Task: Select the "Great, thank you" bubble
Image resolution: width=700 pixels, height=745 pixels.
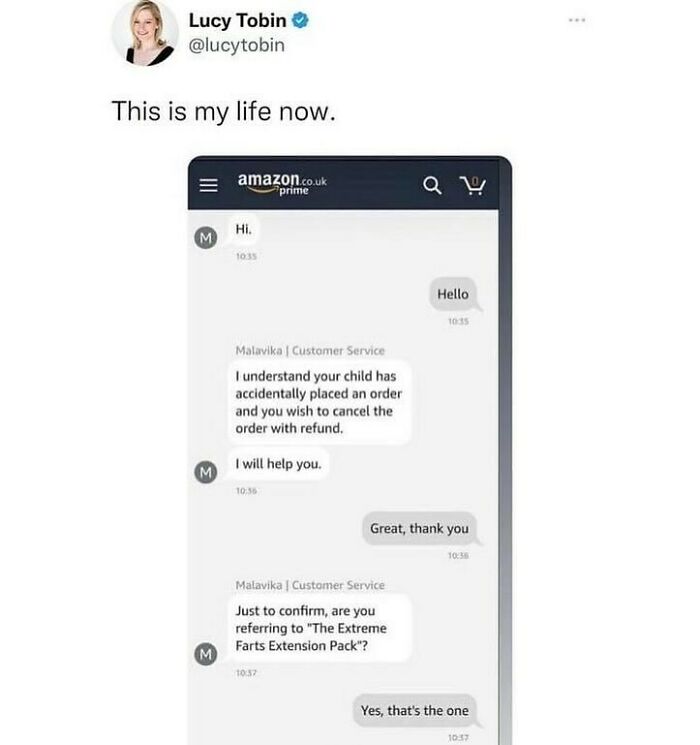Action: [419, 528]
